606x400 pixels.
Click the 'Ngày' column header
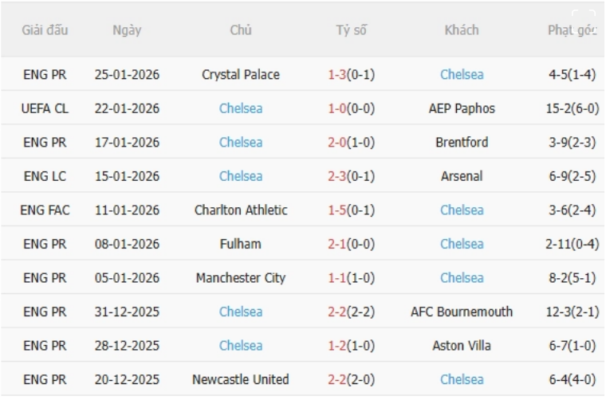pos(127,30)
